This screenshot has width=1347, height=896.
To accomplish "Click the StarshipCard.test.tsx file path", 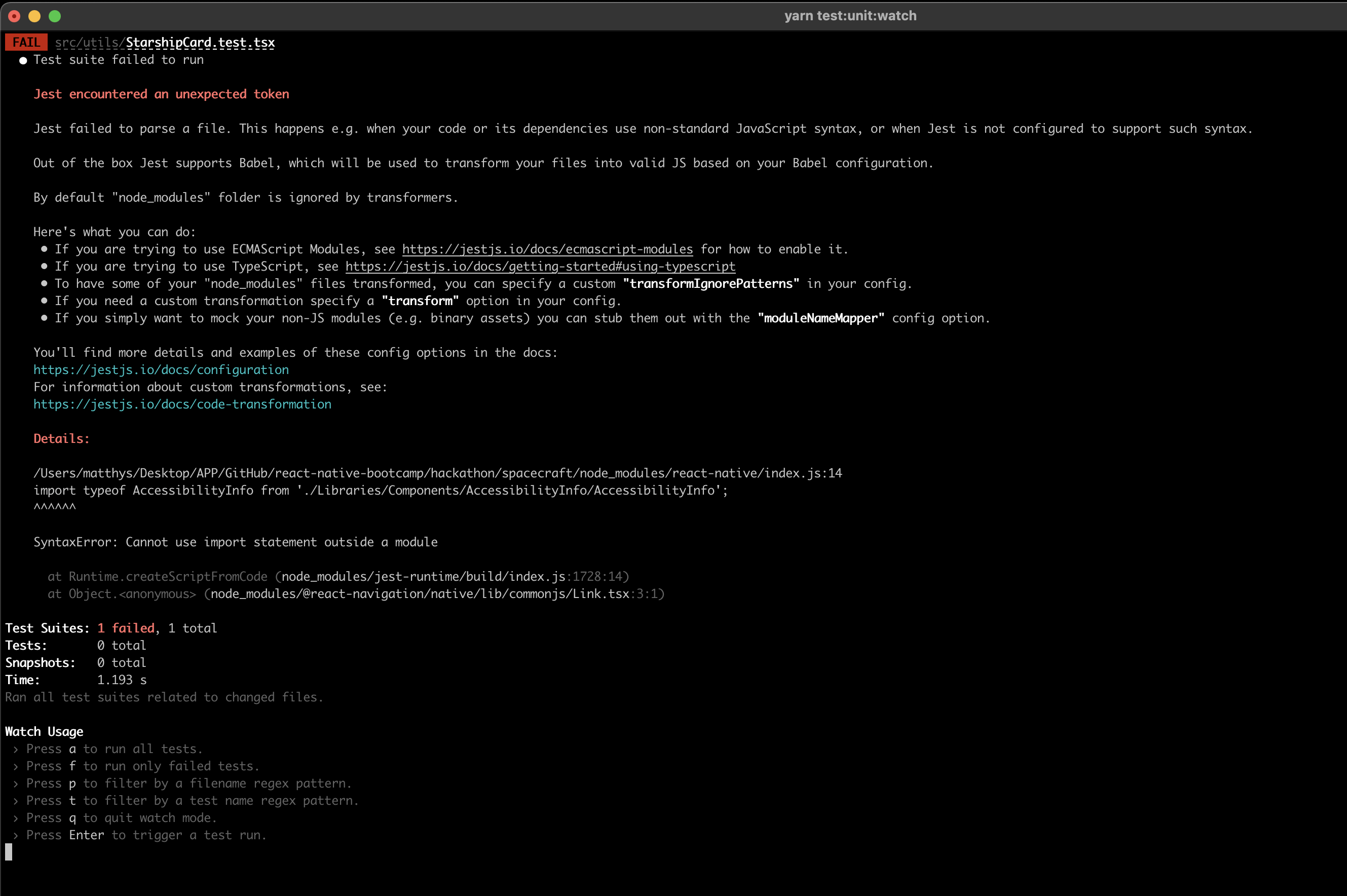I will (x=200, y=43).
